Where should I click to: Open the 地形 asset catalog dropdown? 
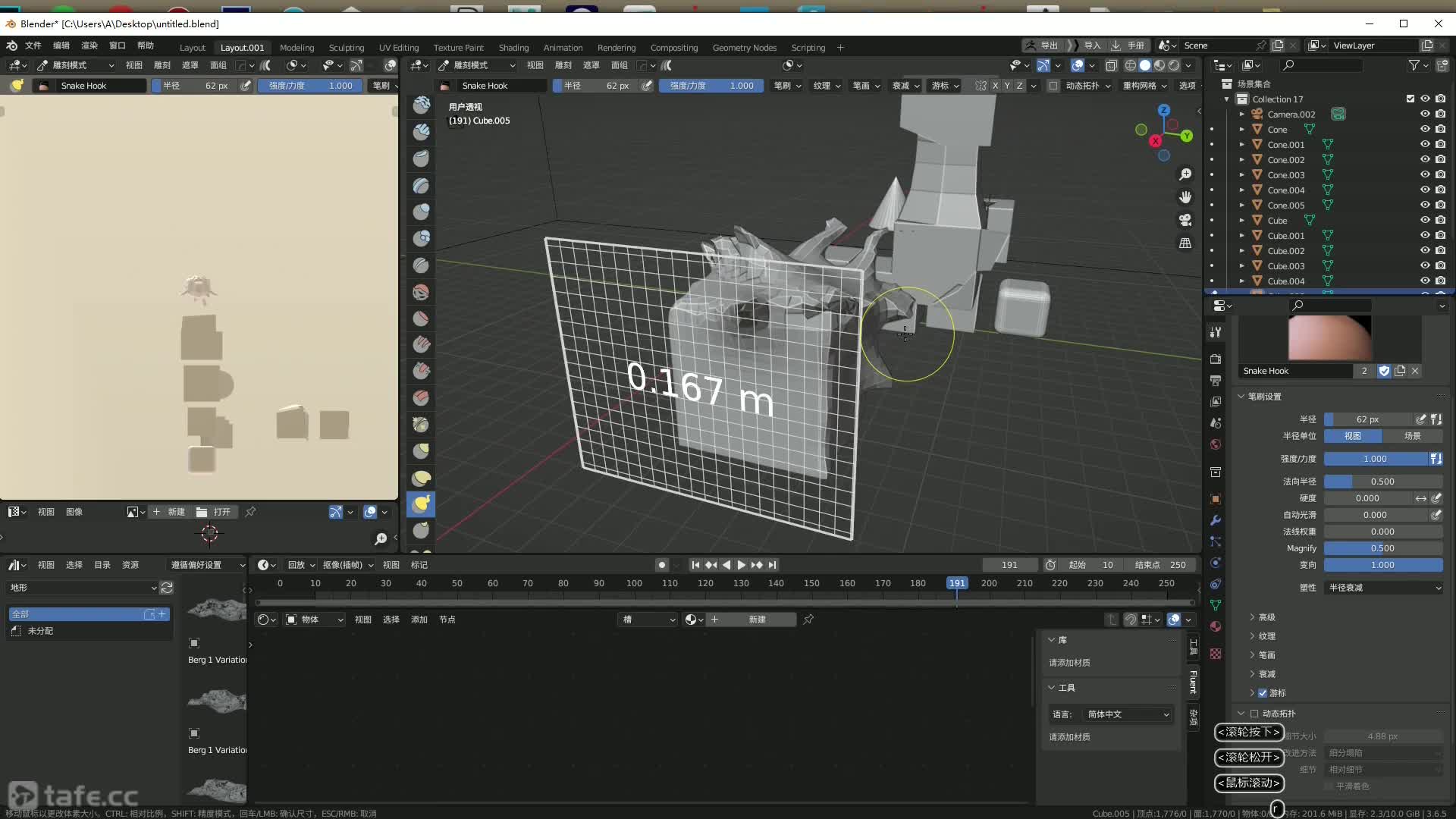tap(83, 588)
